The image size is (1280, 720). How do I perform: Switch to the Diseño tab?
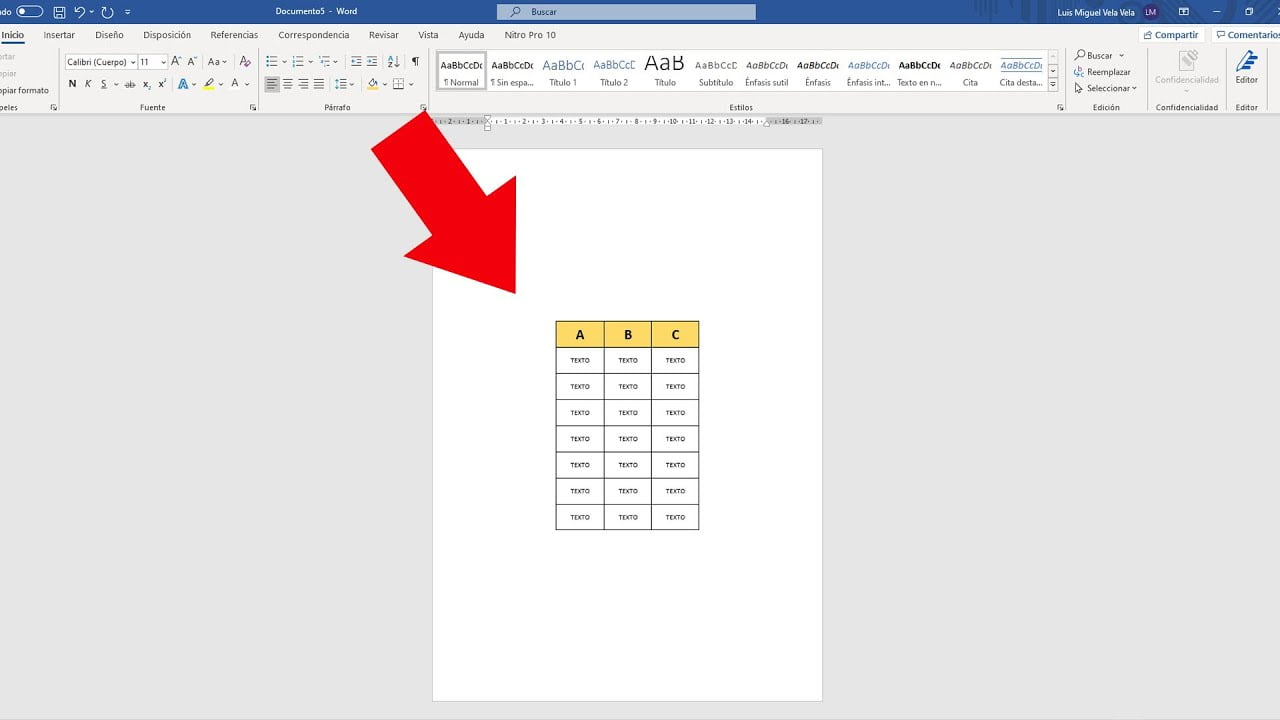pyautogui.click(x=109, y=35)
